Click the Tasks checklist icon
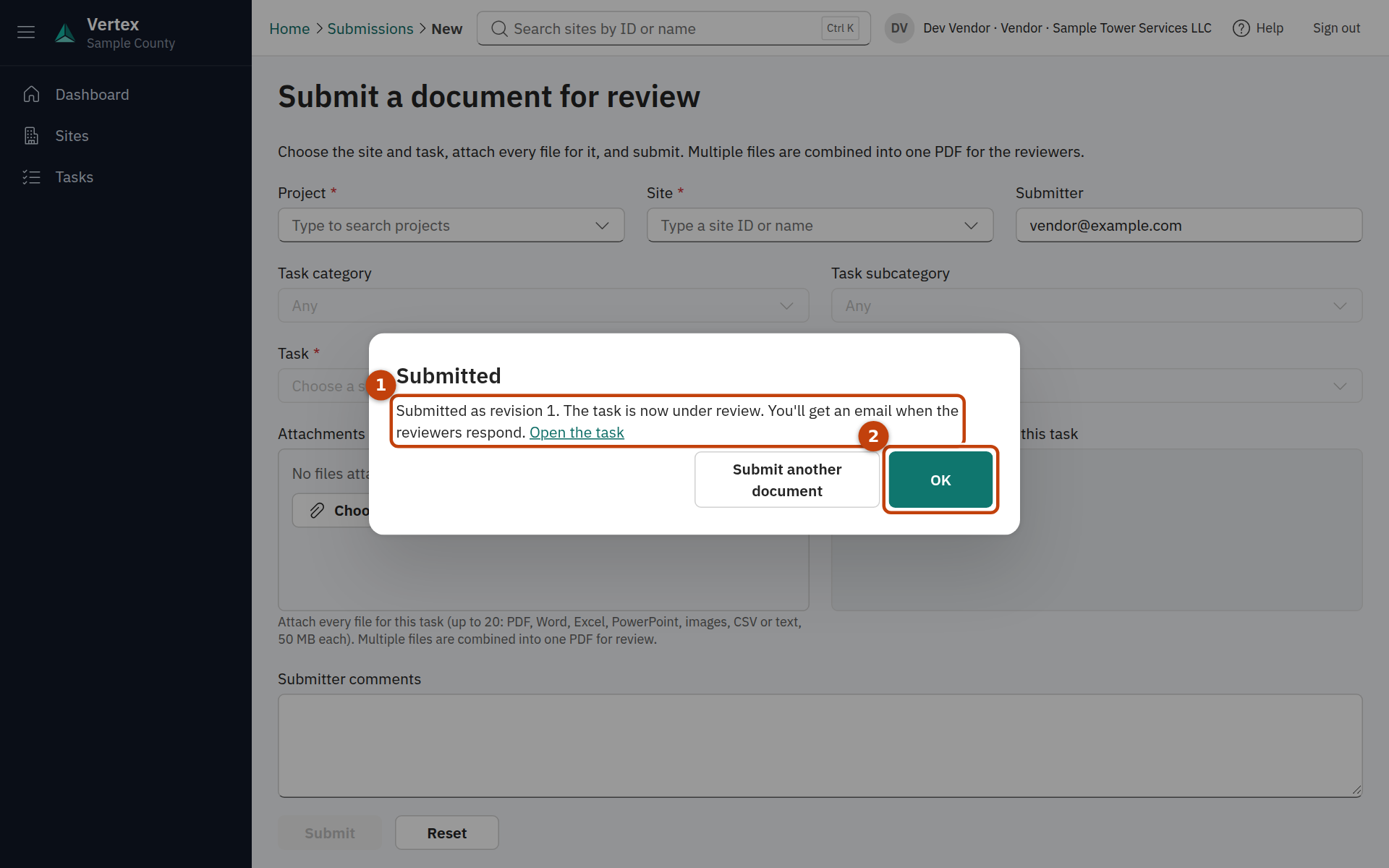 [x=31, y=177]
